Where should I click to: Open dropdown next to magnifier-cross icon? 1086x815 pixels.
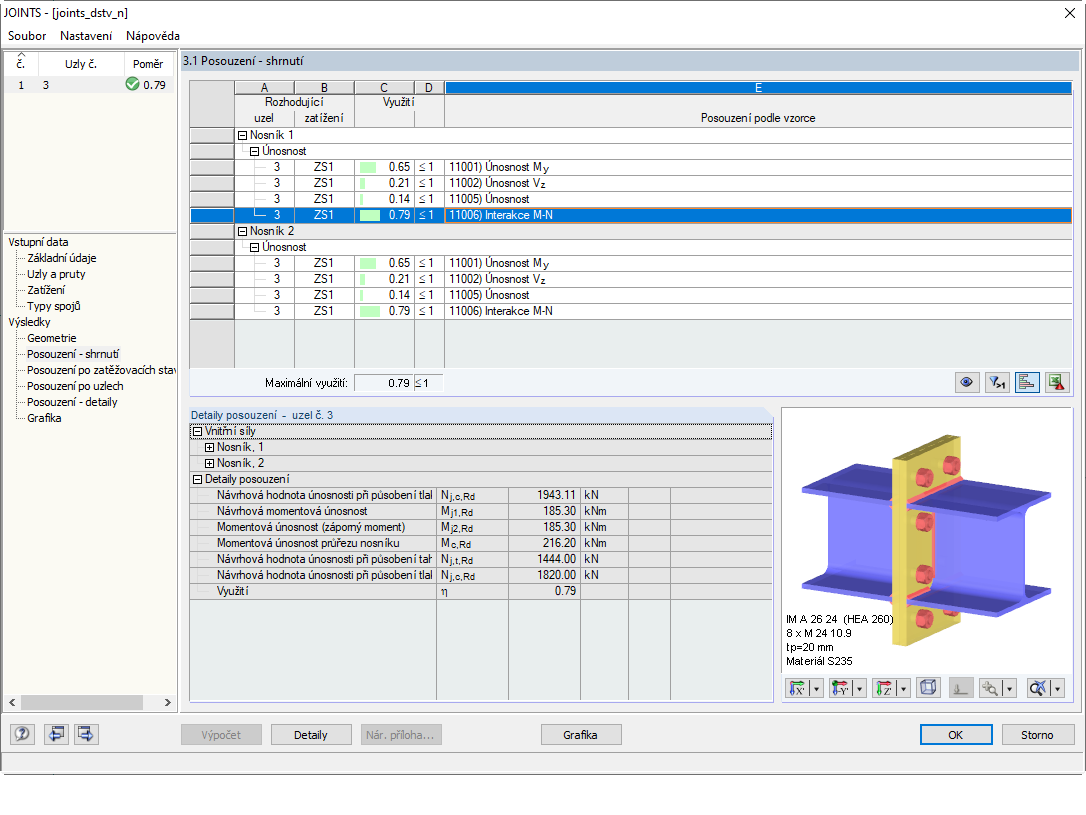pyautogui.click(x=1057, y=688)
